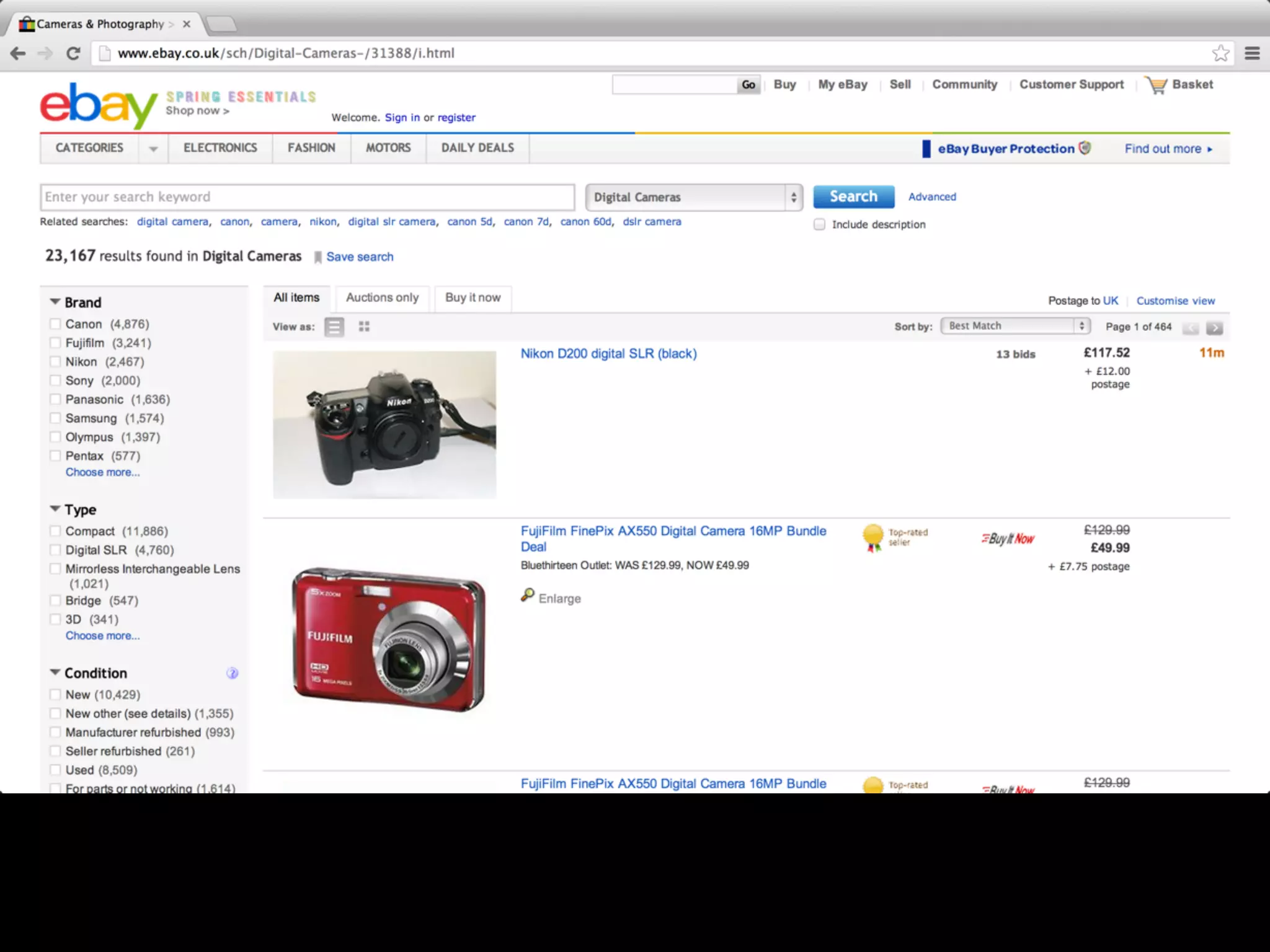Enable Include description checkbox
Image resolution: width=1270 pixels, height=952 pixels.
point(819,224)
